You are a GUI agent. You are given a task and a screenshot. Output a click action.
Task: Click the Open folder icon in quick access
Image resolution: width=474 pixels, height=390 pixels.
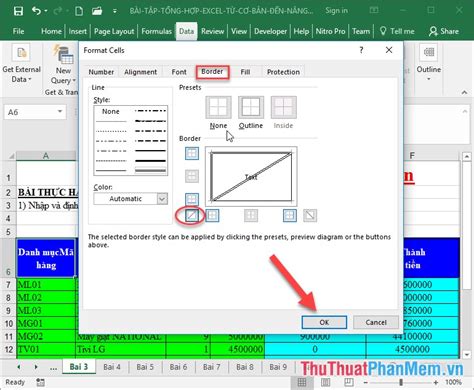point(97,11)
